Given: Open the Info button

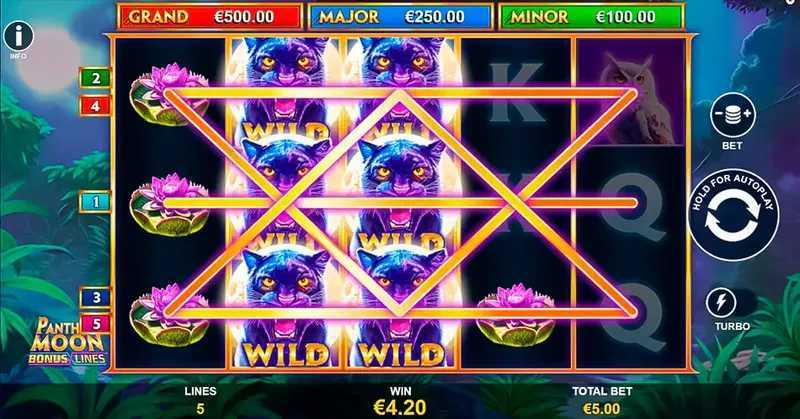Looking at the screenshot, I should tap(18, 37).
